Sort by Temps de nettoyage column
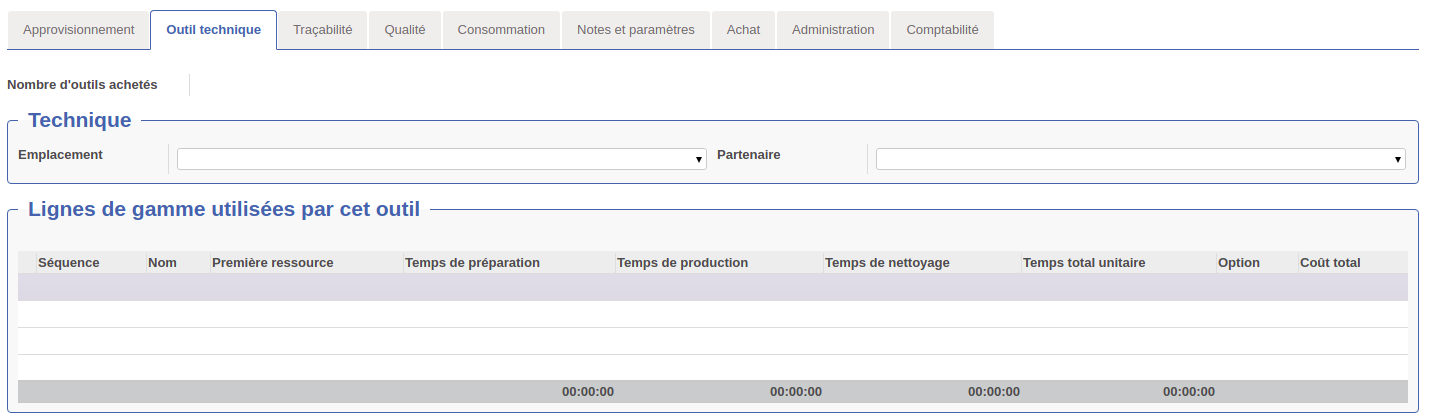Image resolution: width=1431 pixels, height=419 pixels. tap(886, 263)
